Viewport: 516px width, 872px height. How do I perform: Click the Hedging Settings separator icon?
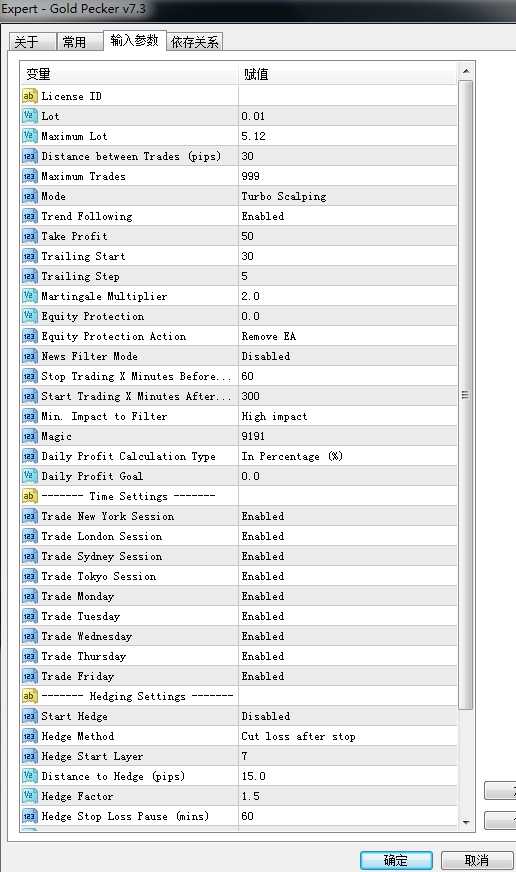point(29,696)
